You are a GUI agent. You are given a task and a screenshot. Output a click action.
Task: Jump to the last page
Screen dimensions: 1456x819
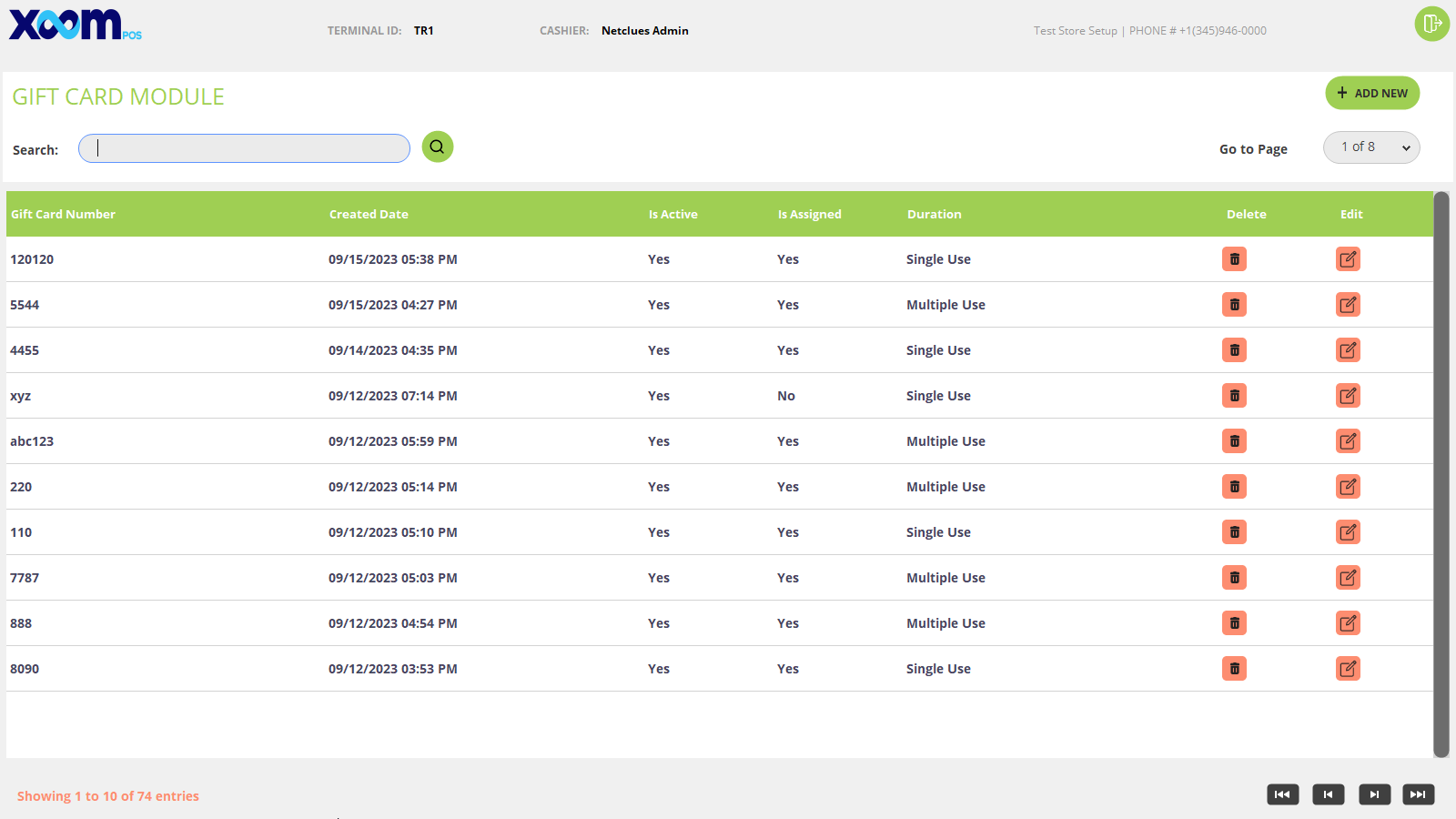pos(1418,794)
